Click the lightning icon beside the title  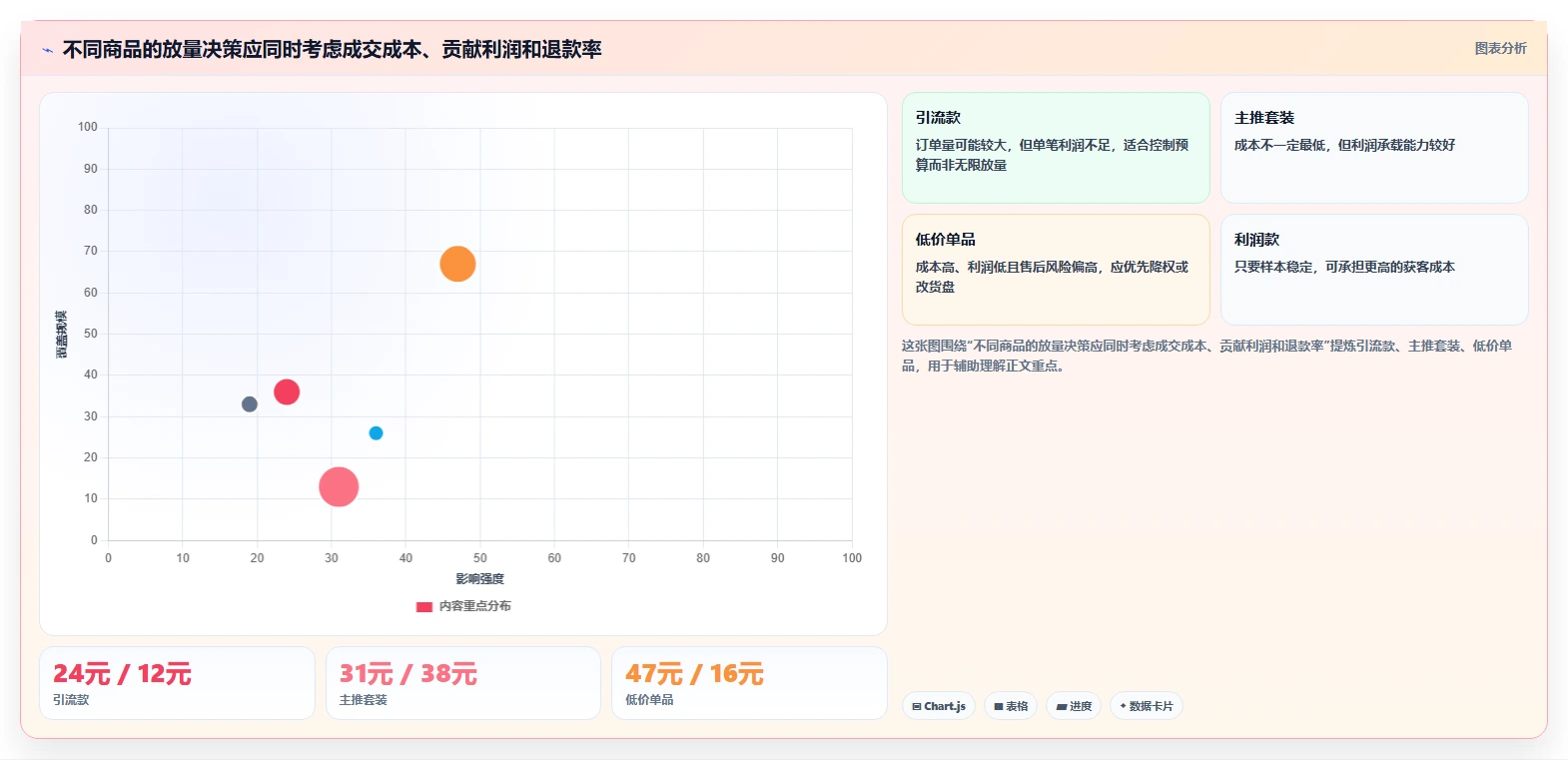47,50
